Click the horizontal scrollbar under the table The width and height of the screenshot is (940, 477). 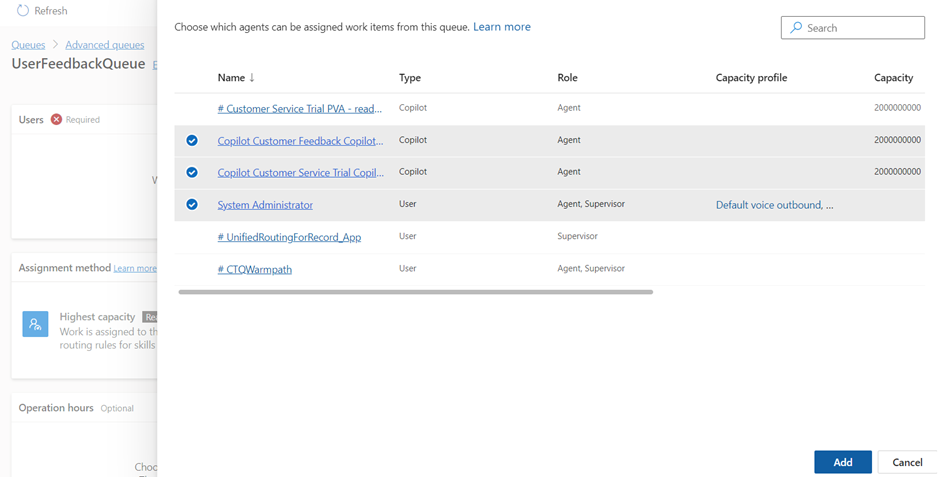coord(415,292)
